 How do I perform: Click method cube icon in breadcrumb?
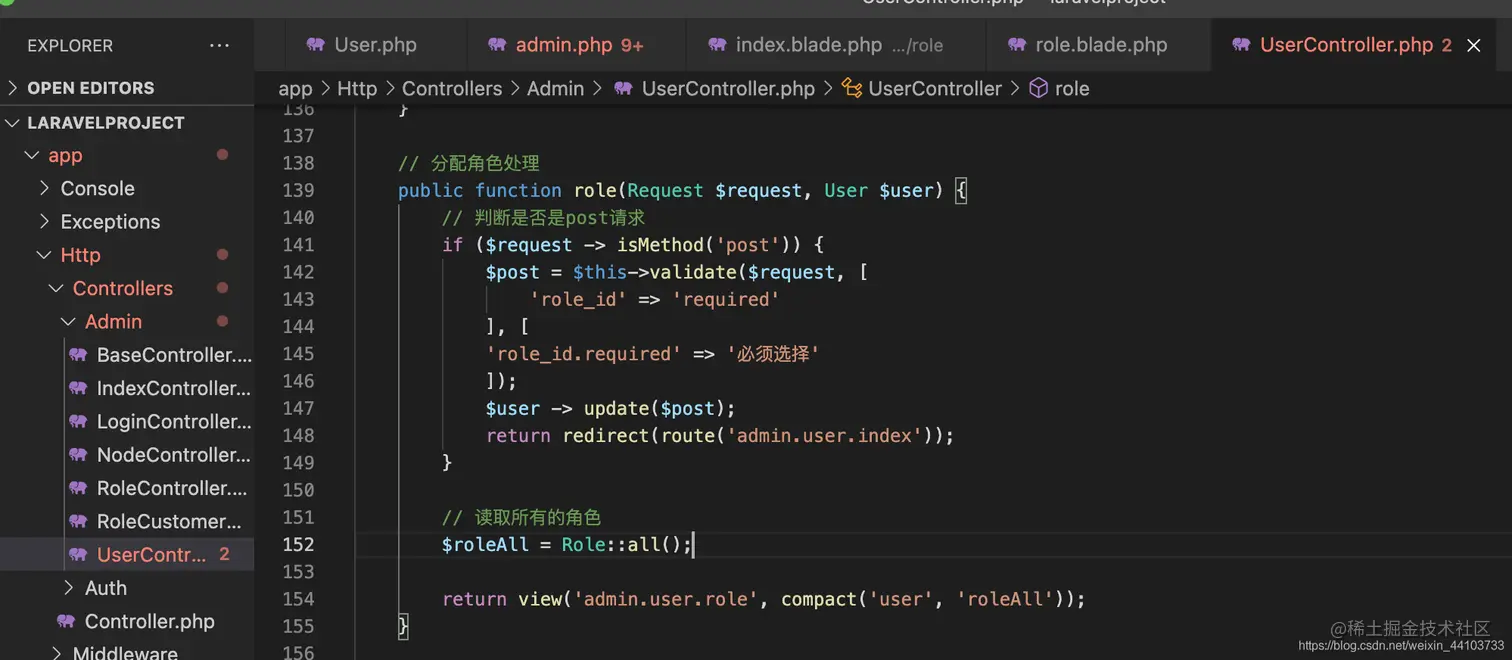click(1038, 88)
